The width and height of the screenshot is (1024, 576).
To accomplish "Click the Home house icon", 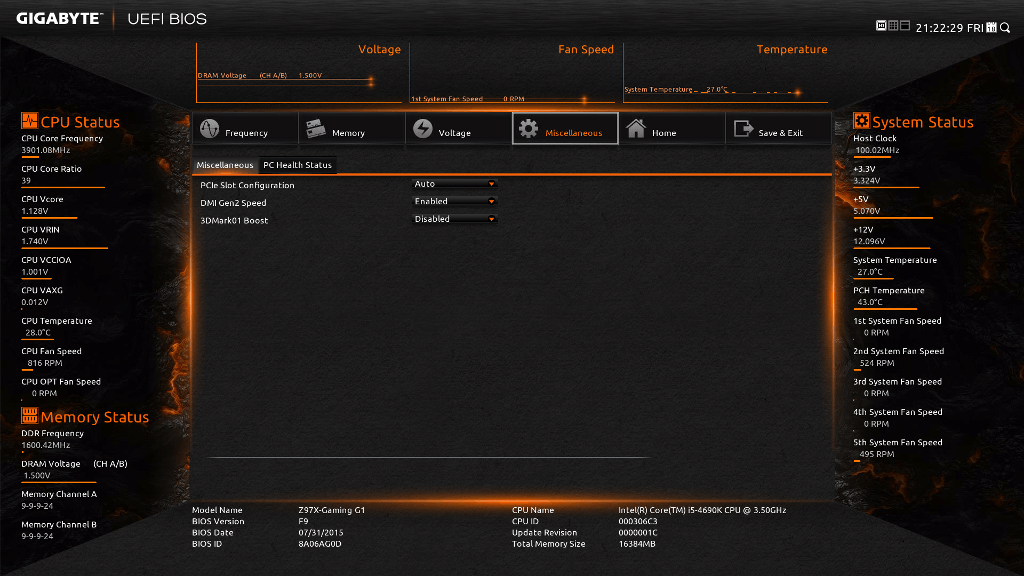I will 635,128.
